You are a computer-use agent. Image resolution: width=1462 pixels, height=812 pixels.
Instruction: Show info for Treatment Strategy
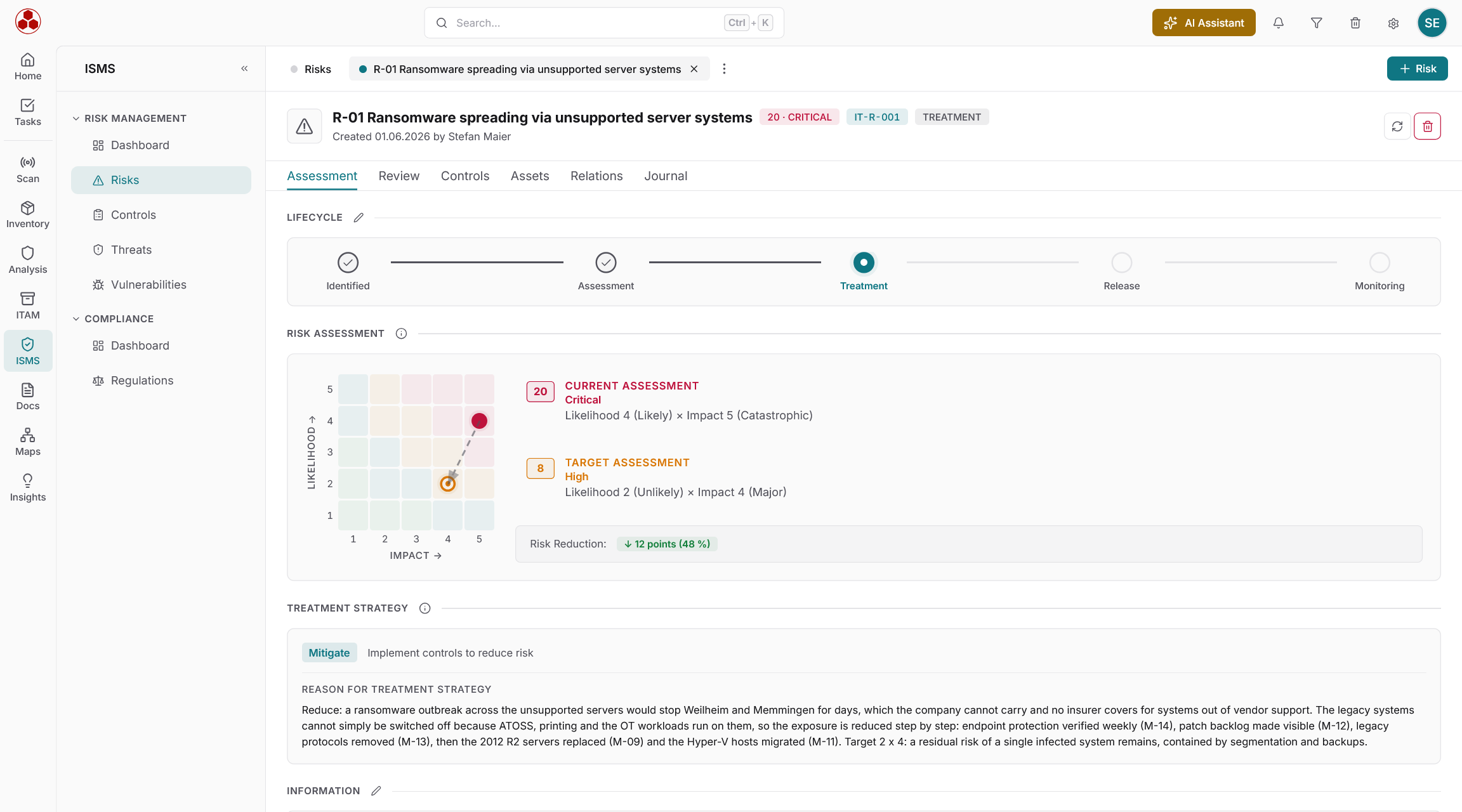[x=425, y=608]
